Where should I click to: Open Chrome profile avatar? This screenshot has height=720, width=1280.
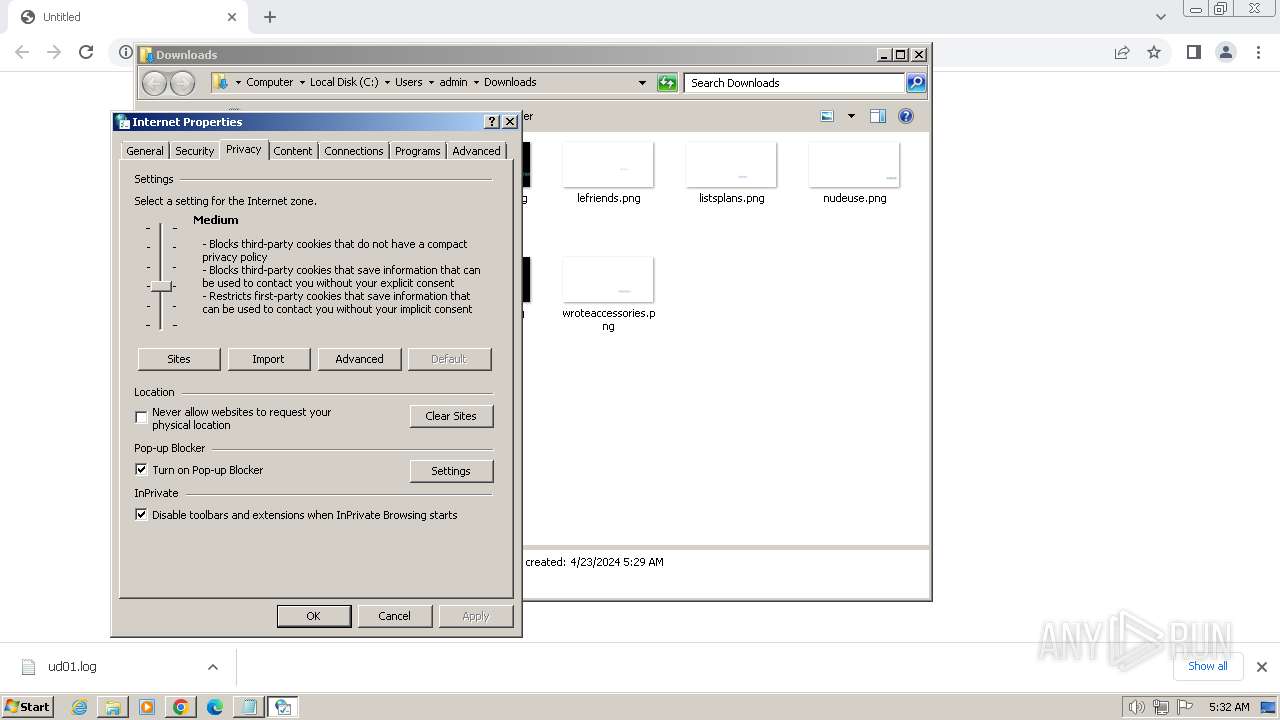[1225, 52]
